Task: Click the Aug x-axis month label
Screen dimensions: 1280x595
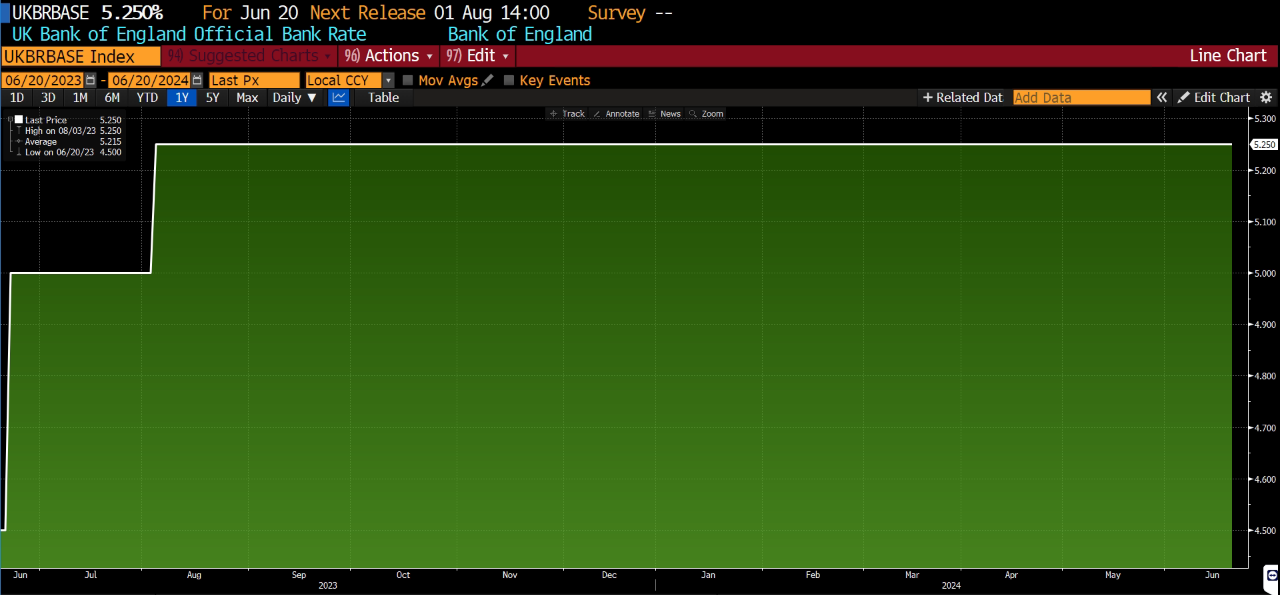Action: pyautogui.click(x=194, y=575)
